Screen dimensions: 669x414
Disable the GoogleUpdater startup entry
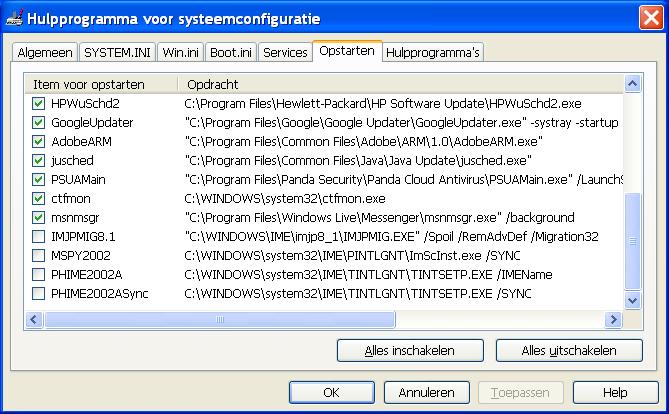coord(39,122)
